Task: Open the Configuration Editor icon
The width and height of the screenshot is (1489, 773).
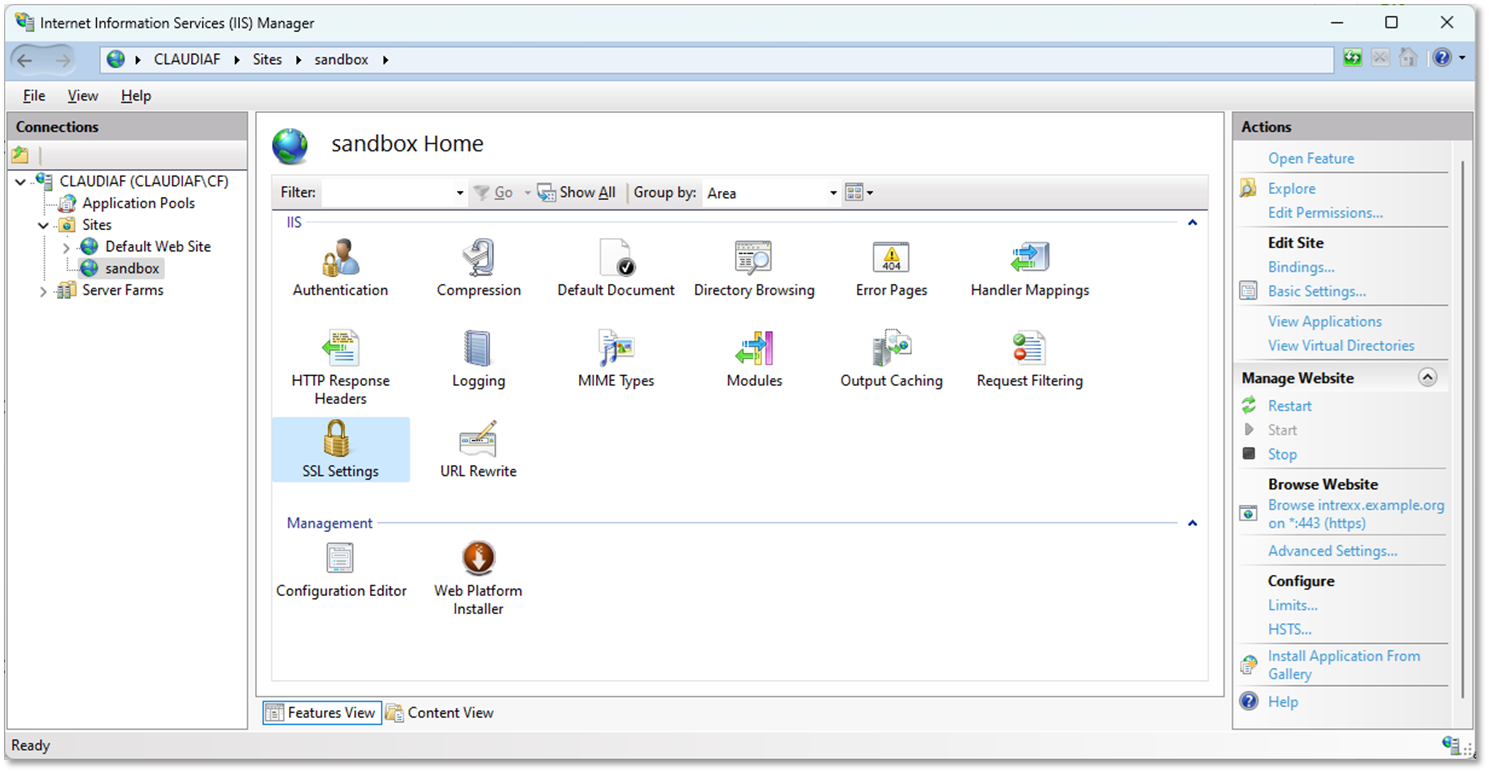Action: point(341,559)
